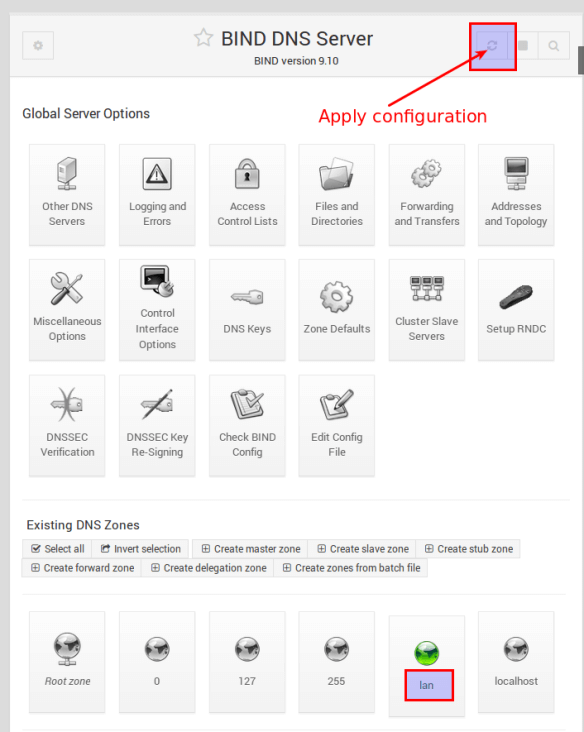584x732 pixels.
Task: Toggle favorite star next to BIND DNS Server
Action: point(204,38)
